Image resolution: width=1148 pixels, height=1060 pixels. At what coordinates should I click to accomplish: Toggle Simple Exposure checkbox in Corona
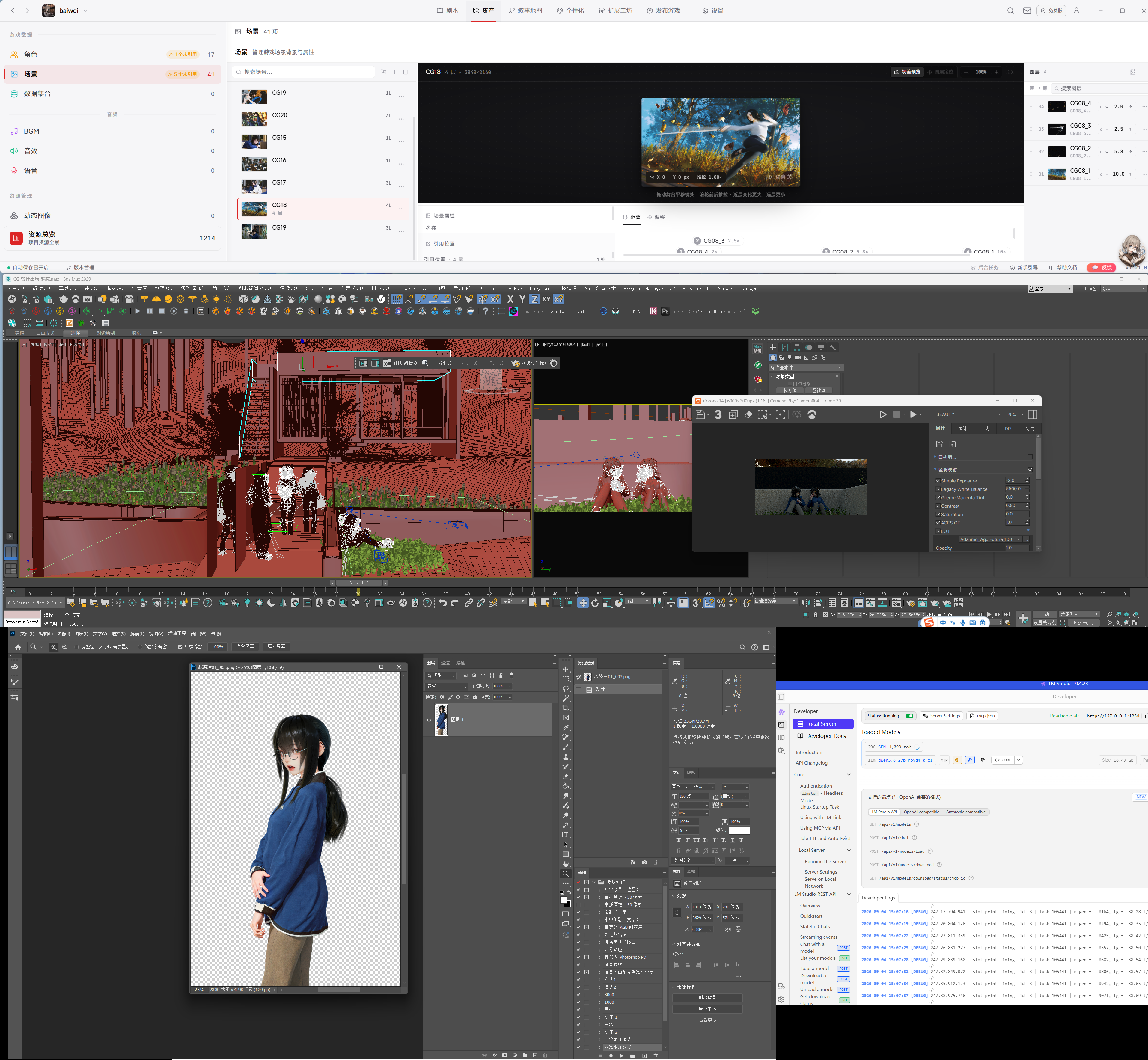[x=938, y=481]
